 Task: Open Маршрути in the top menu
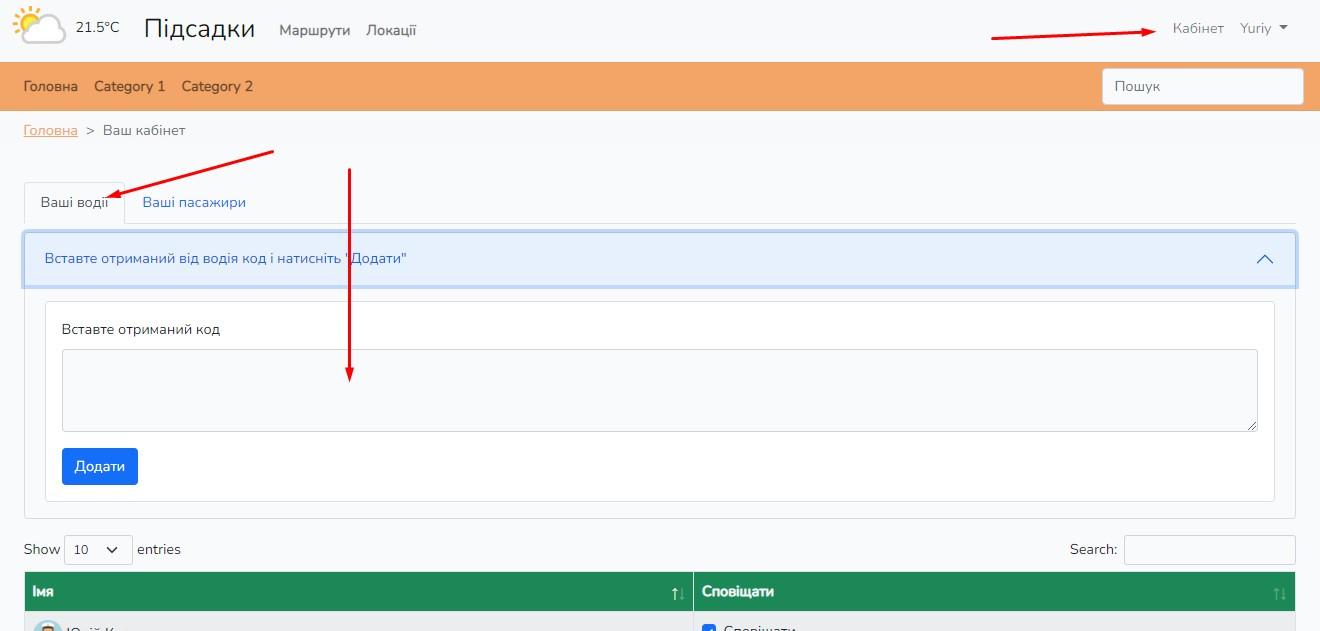(314, 30)
